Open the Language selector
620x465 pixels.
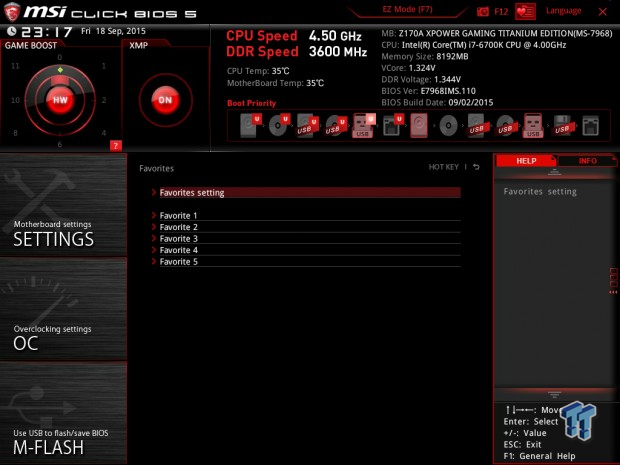[x=563, y=11]
